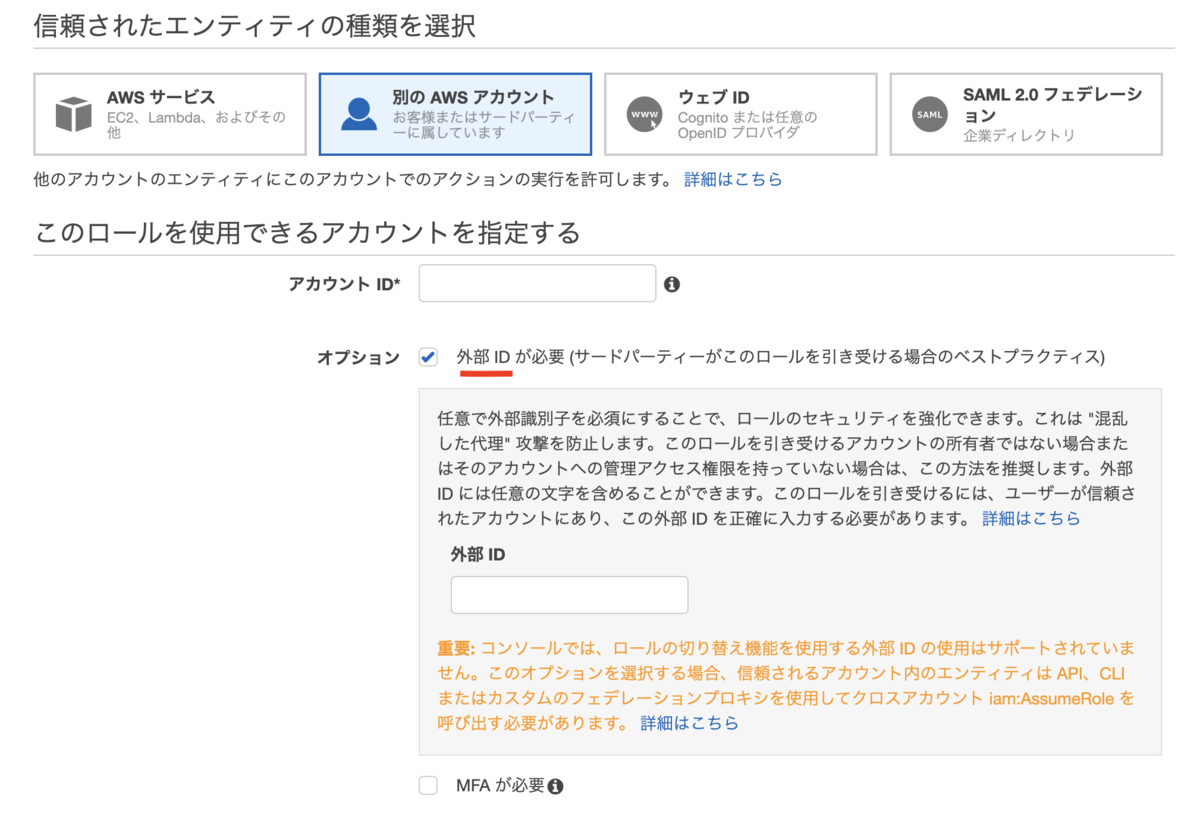The height and width of the screenshot is (827, 1200).
Task: Click the オプション label
Action: [359, 358]
